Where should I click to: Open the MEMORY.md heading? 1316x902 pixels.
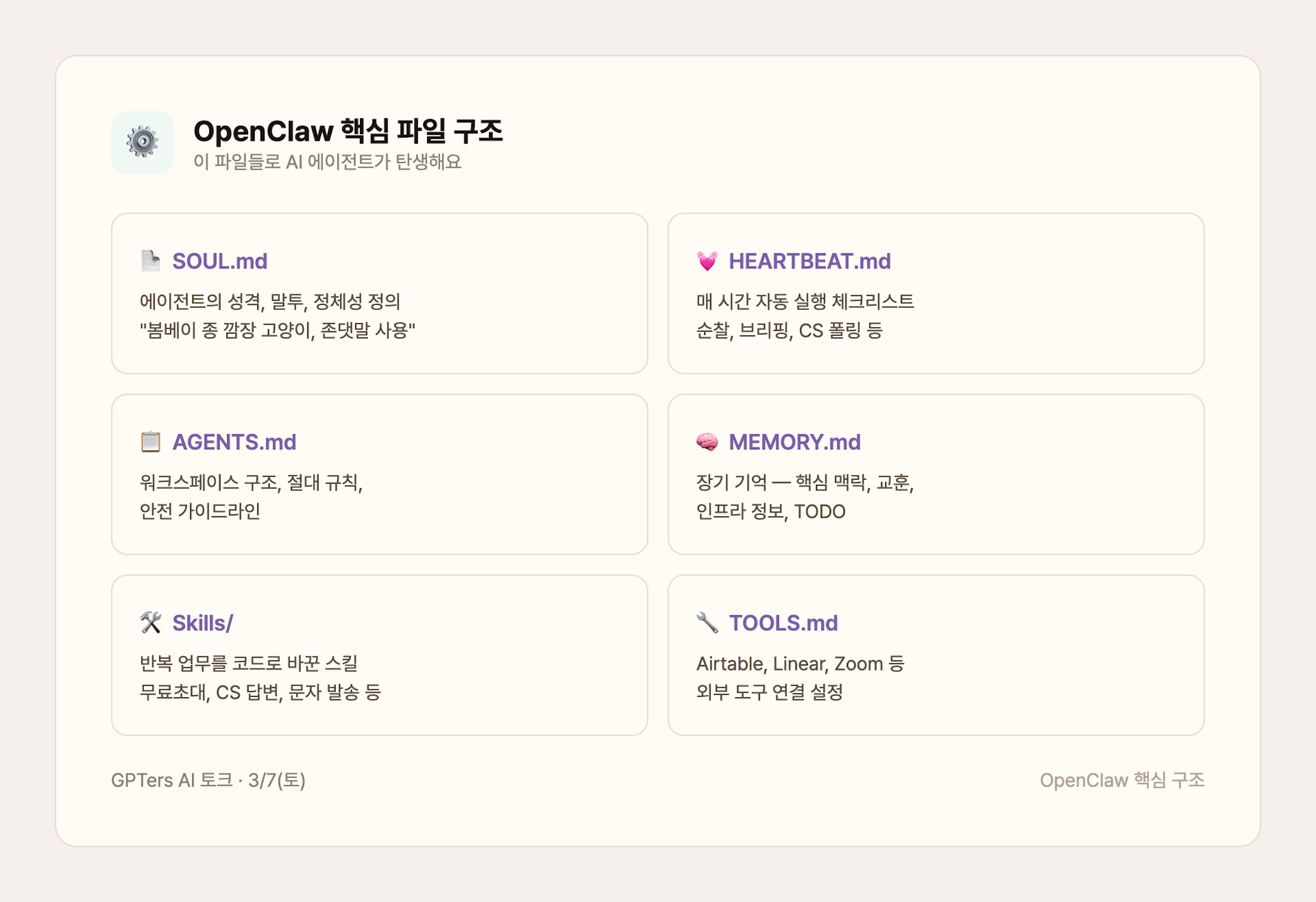tap(794, 442)
